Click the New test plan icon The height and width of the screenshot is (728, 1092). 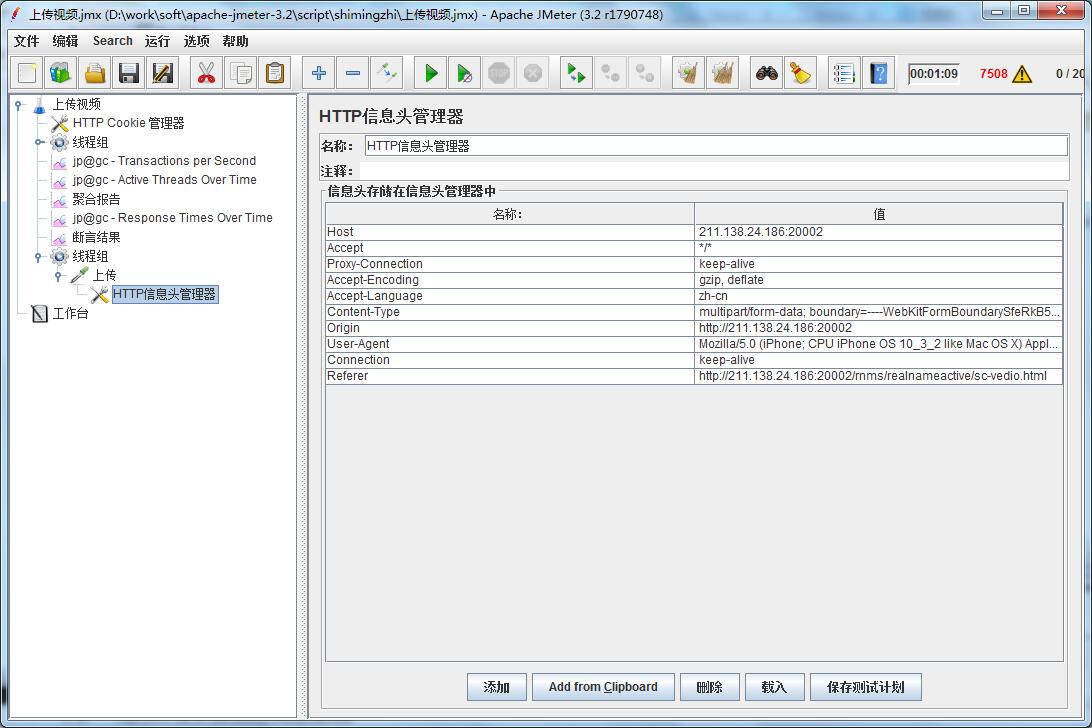pos(26,73)
